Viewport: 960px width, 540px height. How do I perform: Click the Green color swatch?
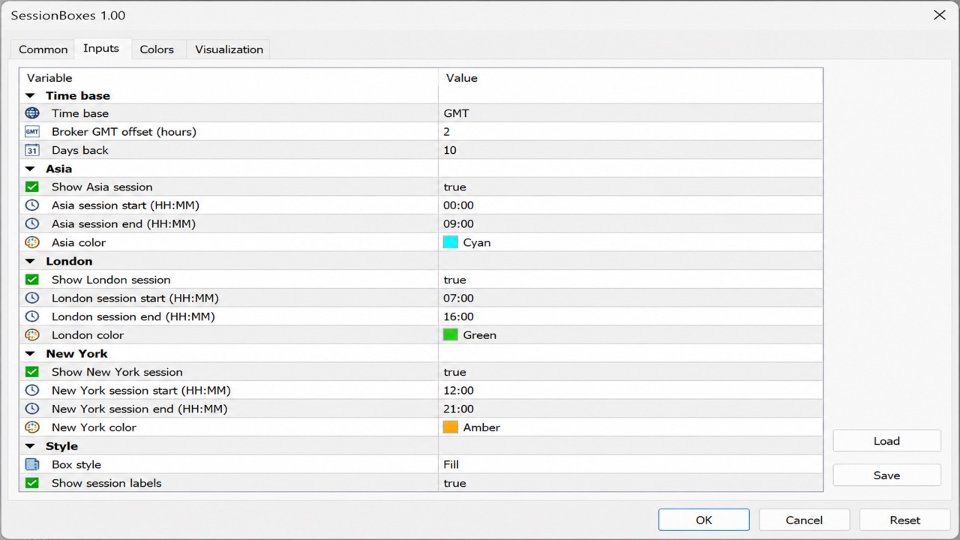pos(451,335)
